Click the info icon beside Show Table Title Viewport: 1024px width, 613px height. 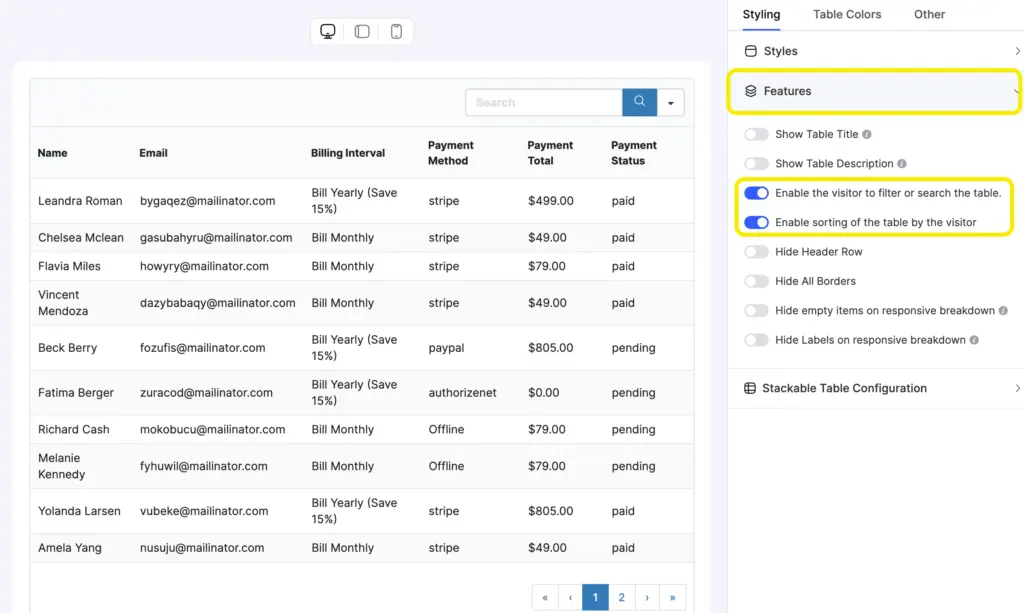point(866,134)
